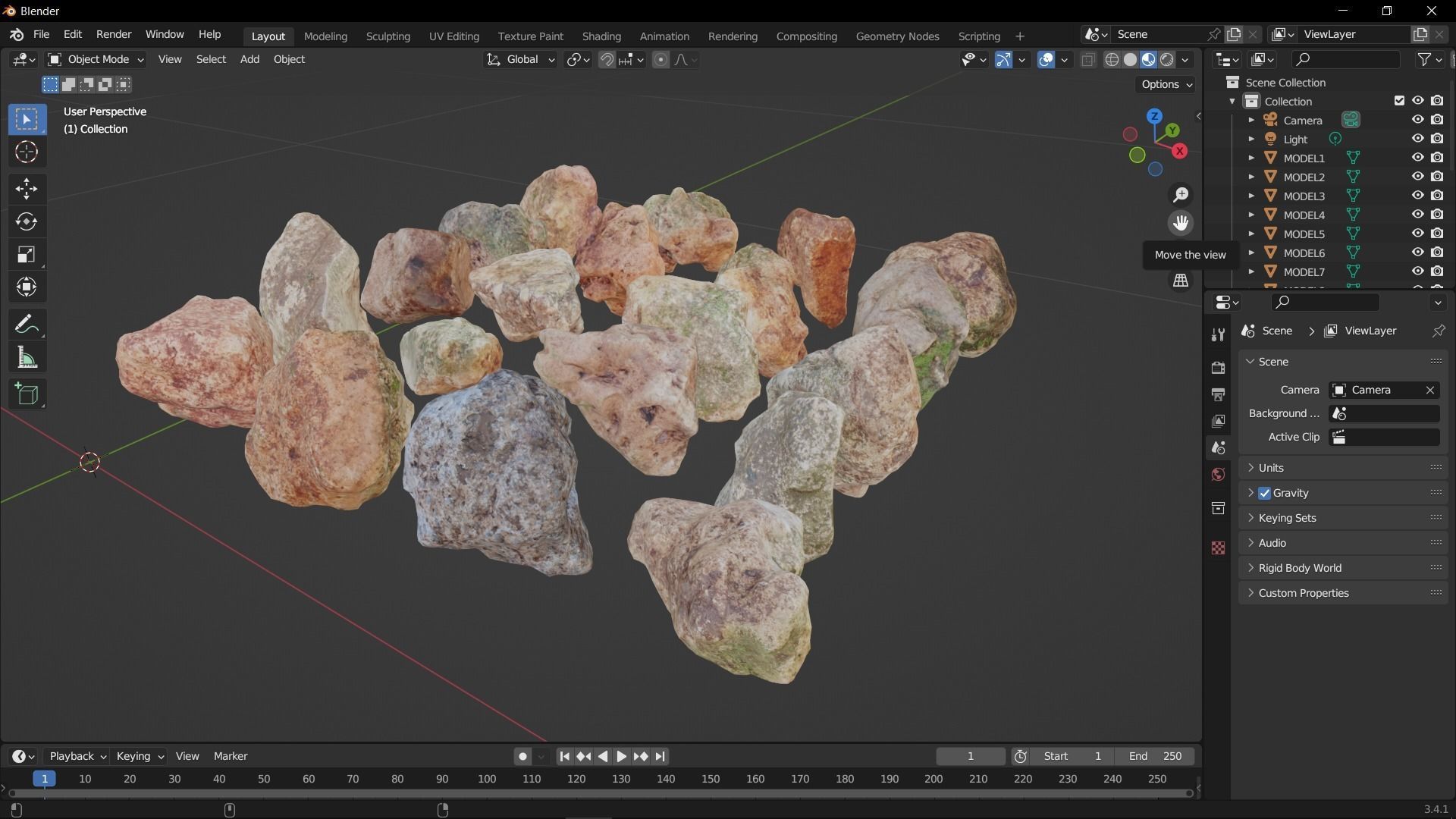Toggle viewport overlays display
Screen dimensions: 1456x819
(x=1046, y=60)
